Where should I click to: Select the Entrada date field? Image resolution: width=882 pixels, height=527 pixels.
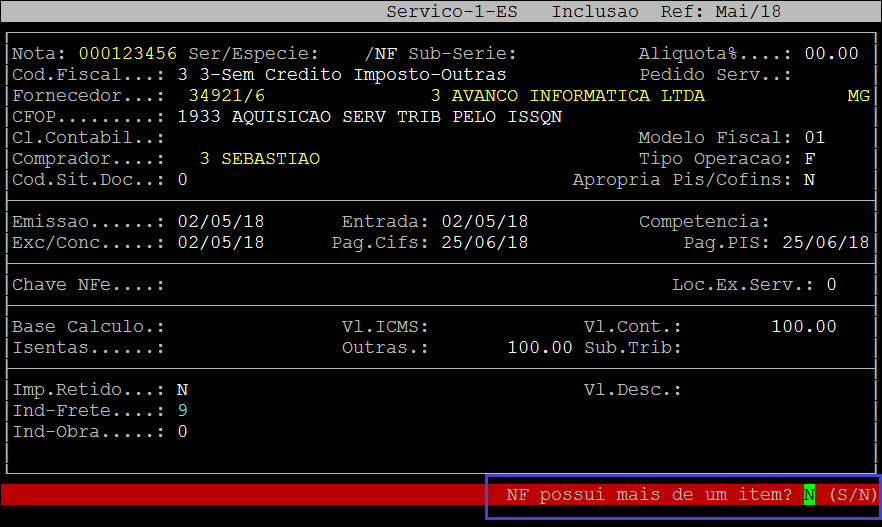click(x=484, y=222)
